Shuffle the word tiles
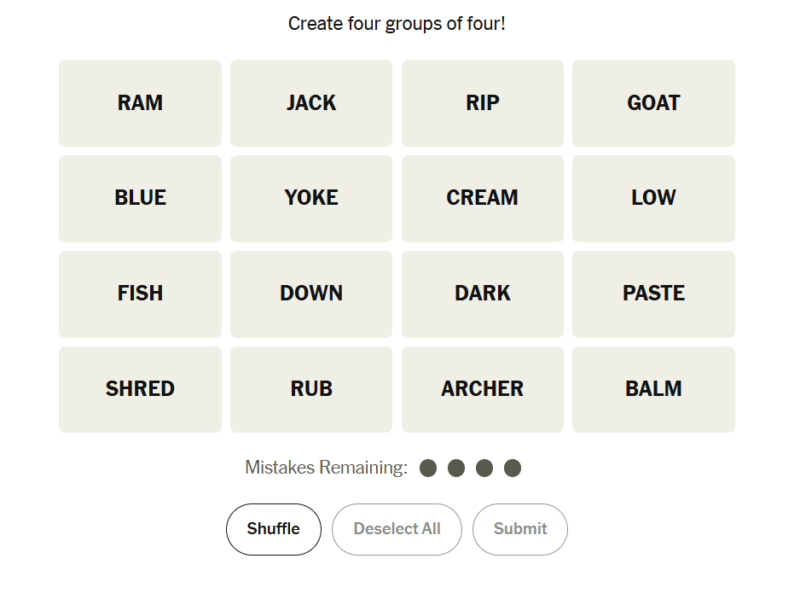Viewport: 800px width, 611px height. (x=273, y=529)
